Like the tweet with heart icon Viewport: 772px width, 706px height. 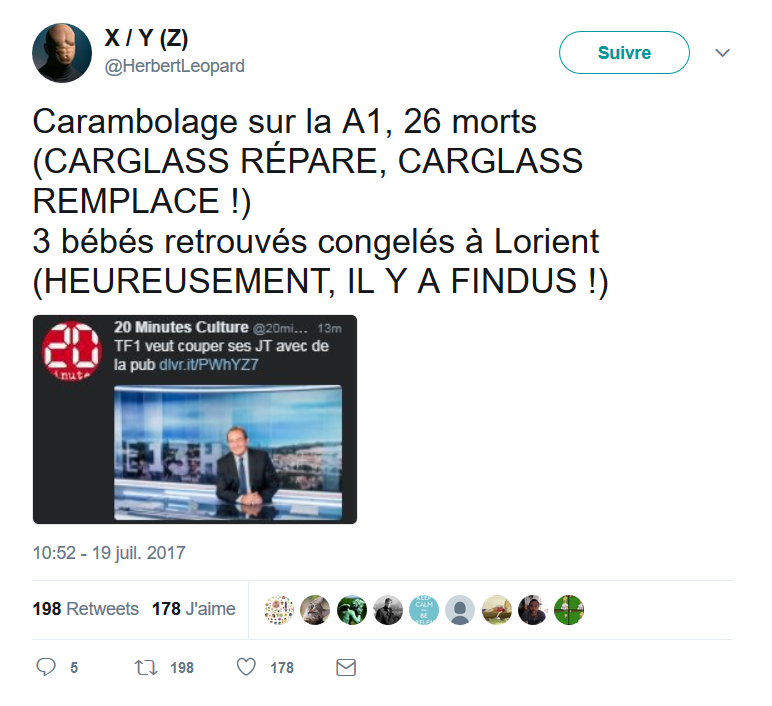tap(246, 667)
